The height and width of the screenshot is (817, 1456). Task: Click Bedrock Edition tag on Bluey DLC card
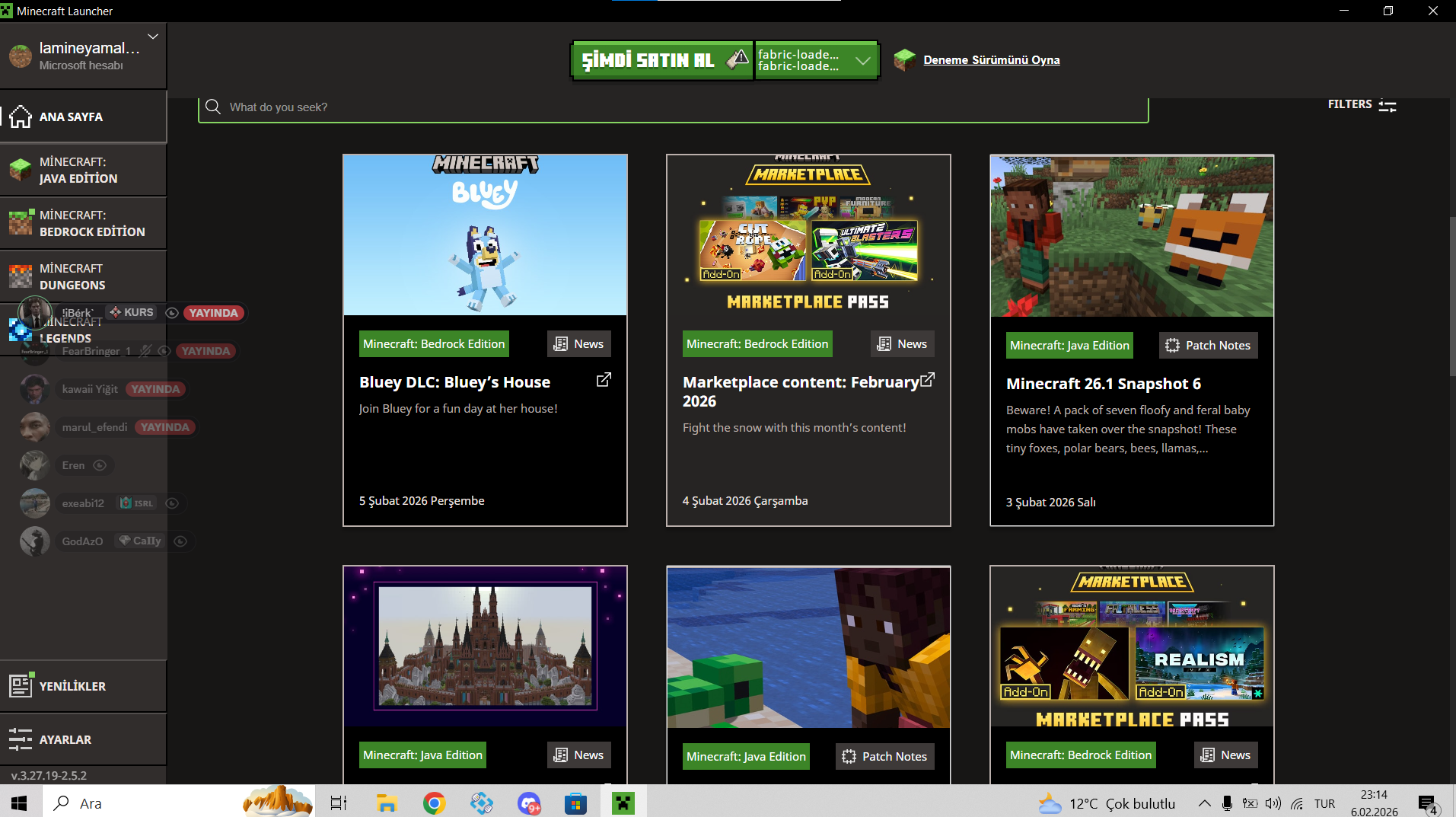[x=434, y=344]
